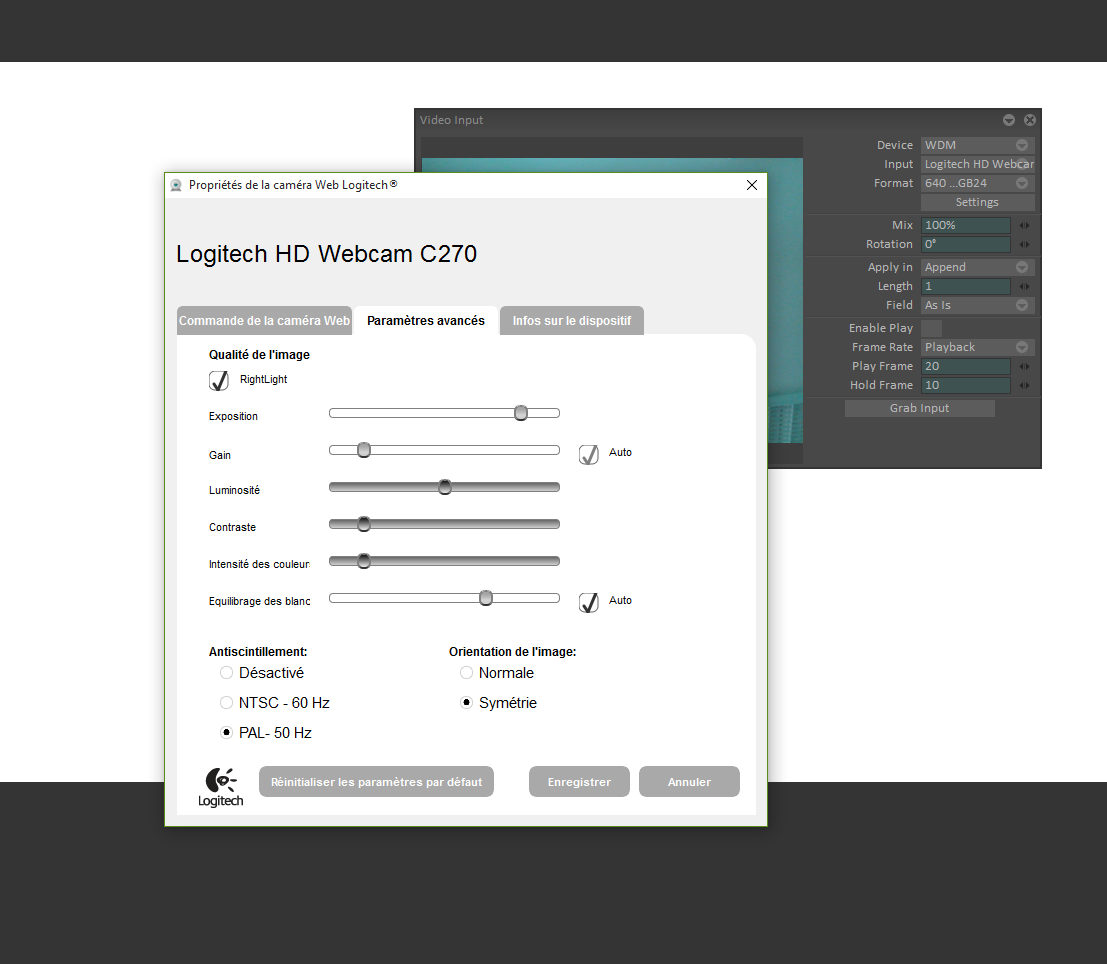This screenshot has height=964, width=1107.
Task: Click the Play Frame field showing 20
Action: [x=966, y=366]
